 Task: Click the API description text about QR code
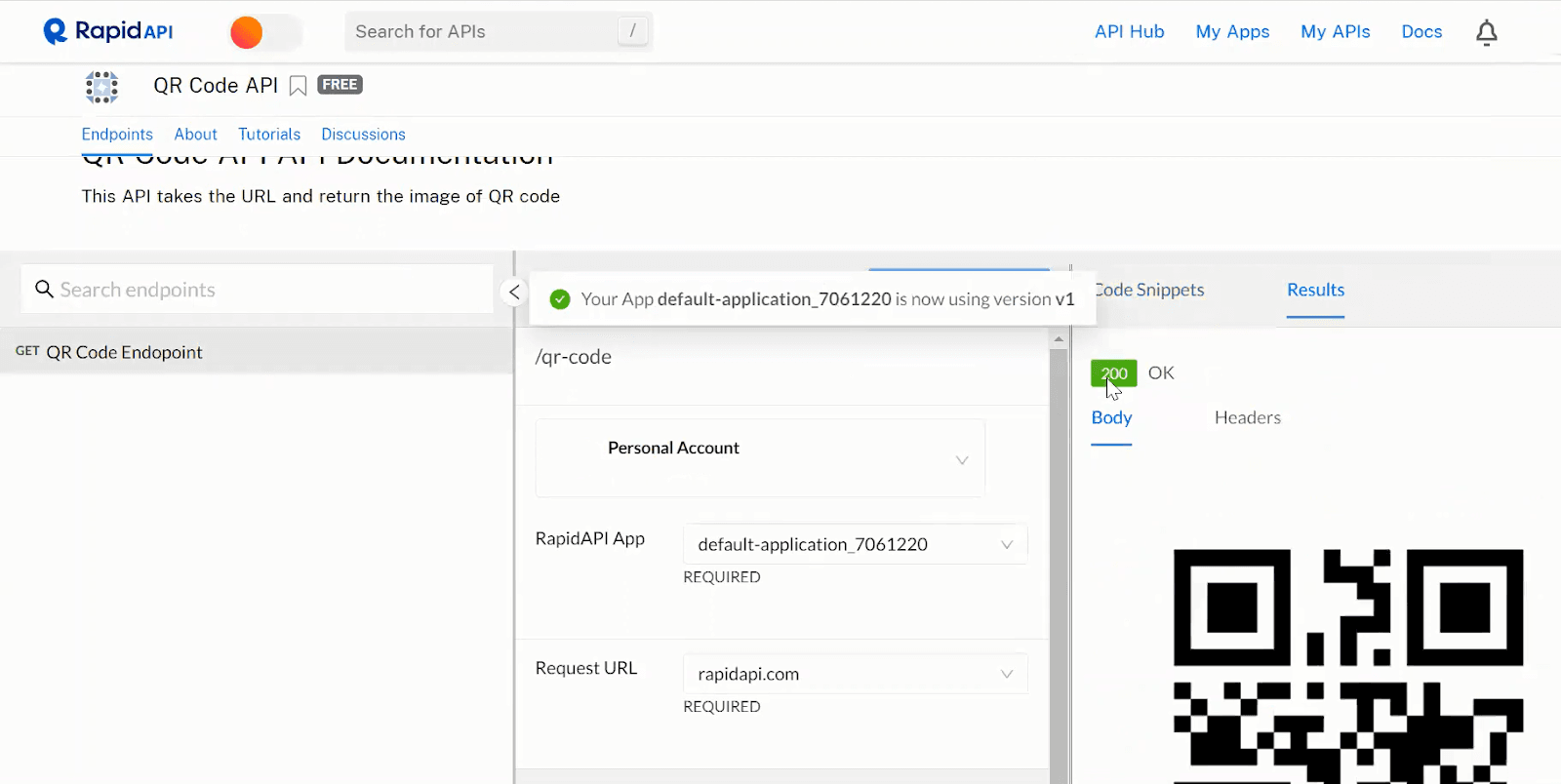(x=321, y=196)
